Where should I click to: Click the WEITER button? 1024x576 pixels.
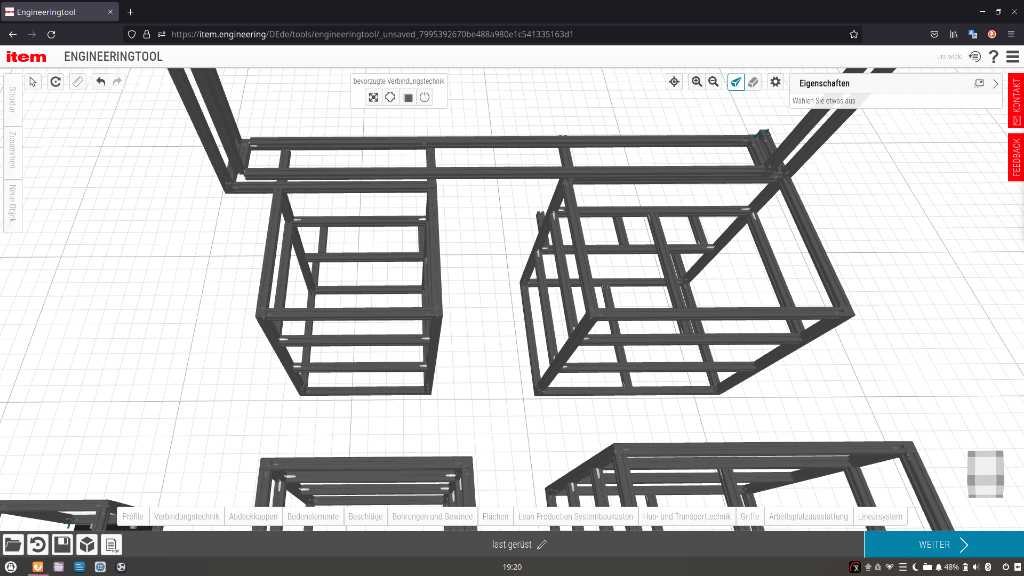click(943, 545)
